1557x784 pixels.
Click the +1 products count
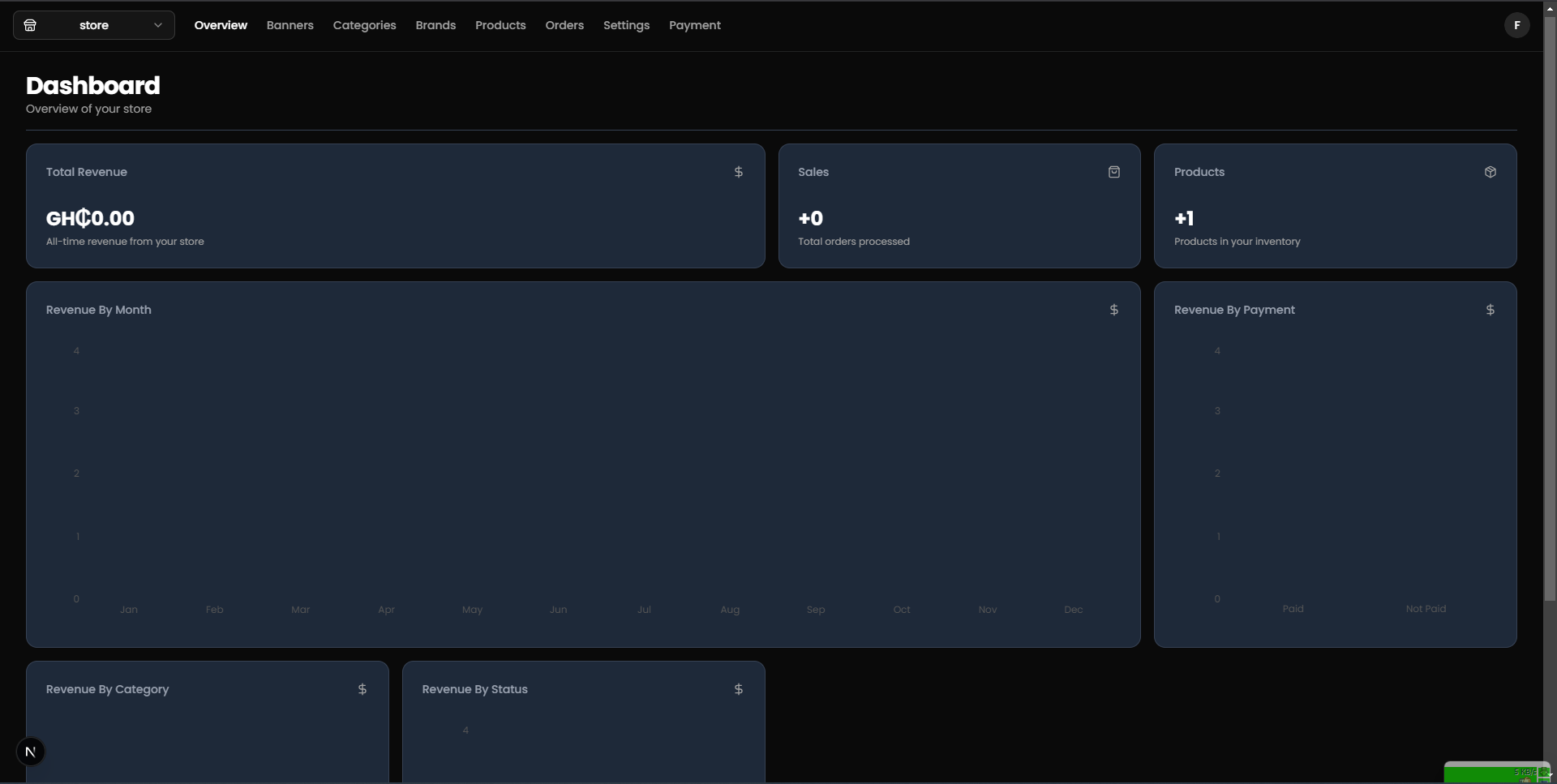[1184, 218]
